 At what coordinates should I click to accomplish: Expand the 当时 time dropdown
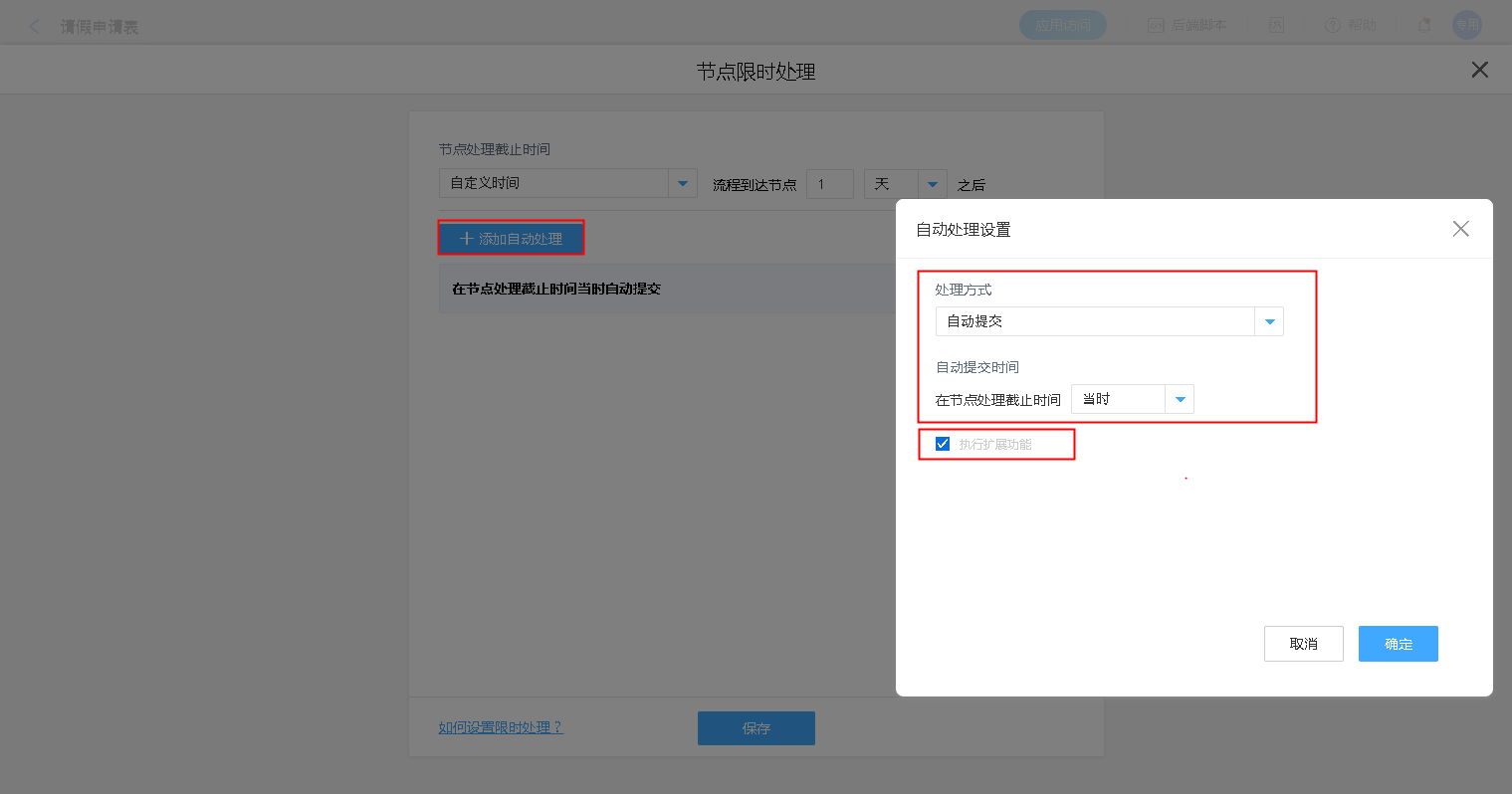tap(1133, 399)
